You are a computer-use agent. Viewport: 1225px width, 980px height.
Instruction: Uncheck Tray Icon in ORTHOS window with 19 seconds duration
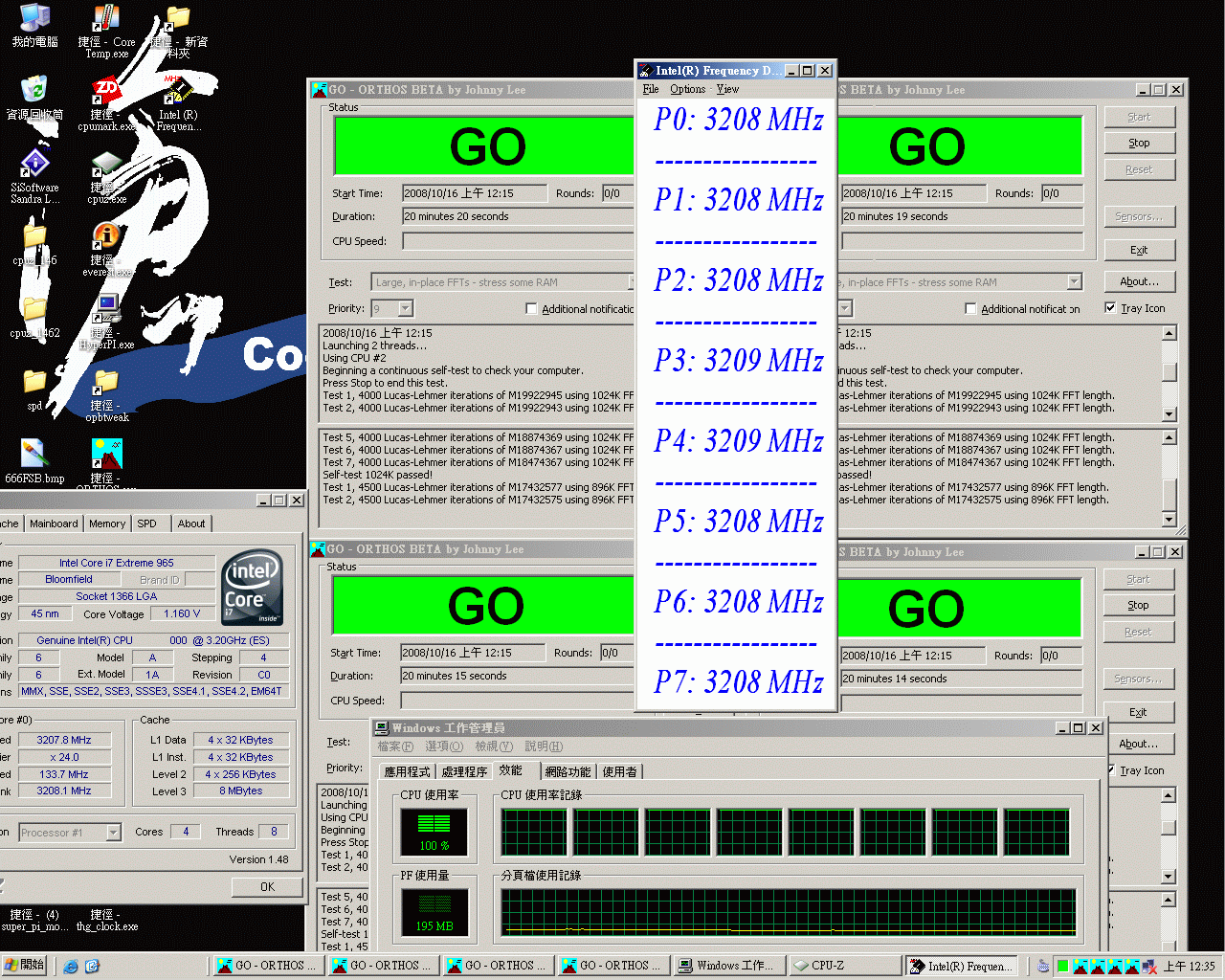pos(1110,308)
